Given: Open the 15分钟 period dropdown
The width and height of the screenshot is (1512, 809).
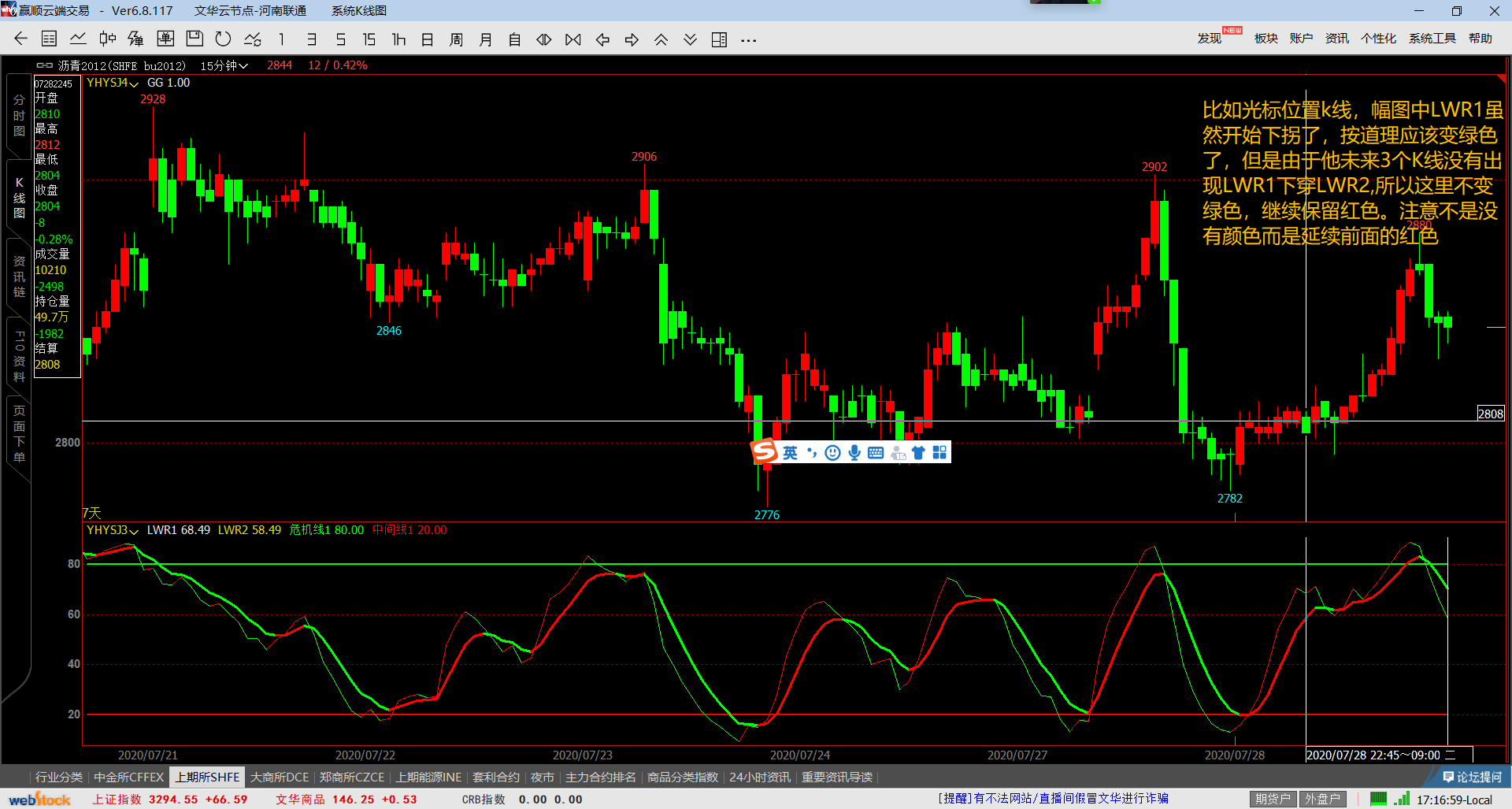Looking at the screenshot, I should click(224, 65).
